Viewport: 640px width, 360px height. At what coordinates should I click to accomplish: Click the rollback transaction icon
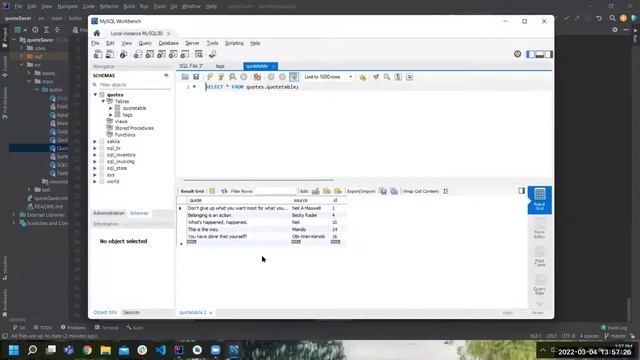point(282,77)
